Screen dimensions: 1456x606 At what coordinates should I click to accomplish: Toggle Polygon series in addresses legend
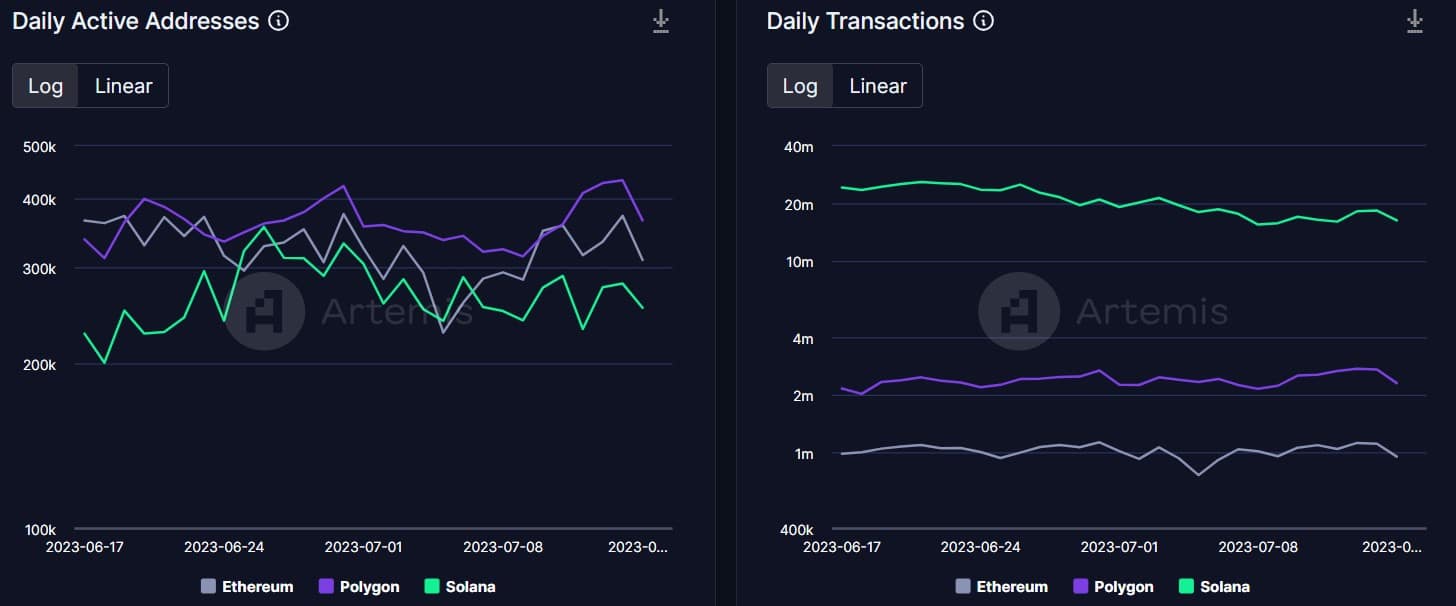[358, 587]
